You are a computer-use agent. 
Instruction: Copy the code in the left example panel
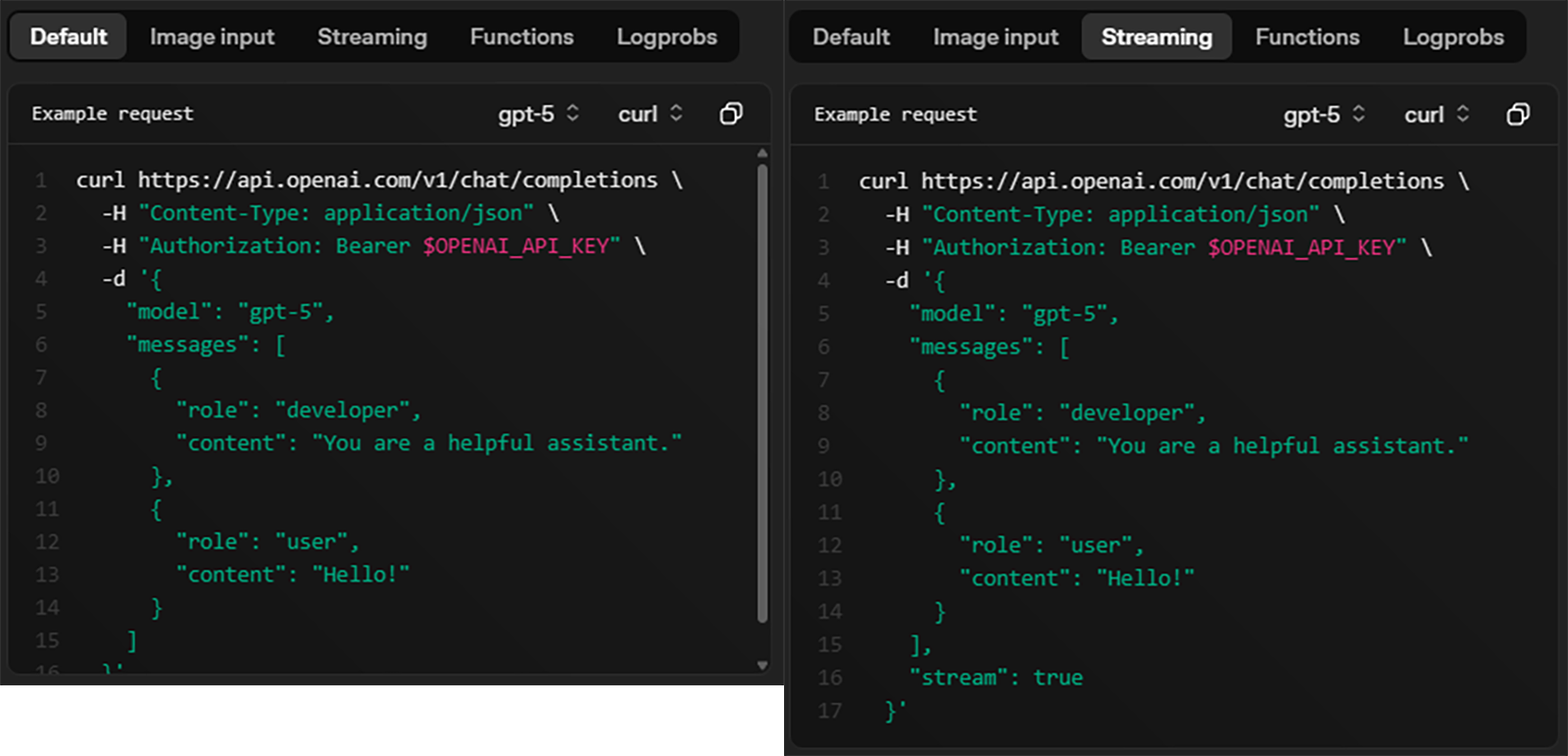(731, 114)
